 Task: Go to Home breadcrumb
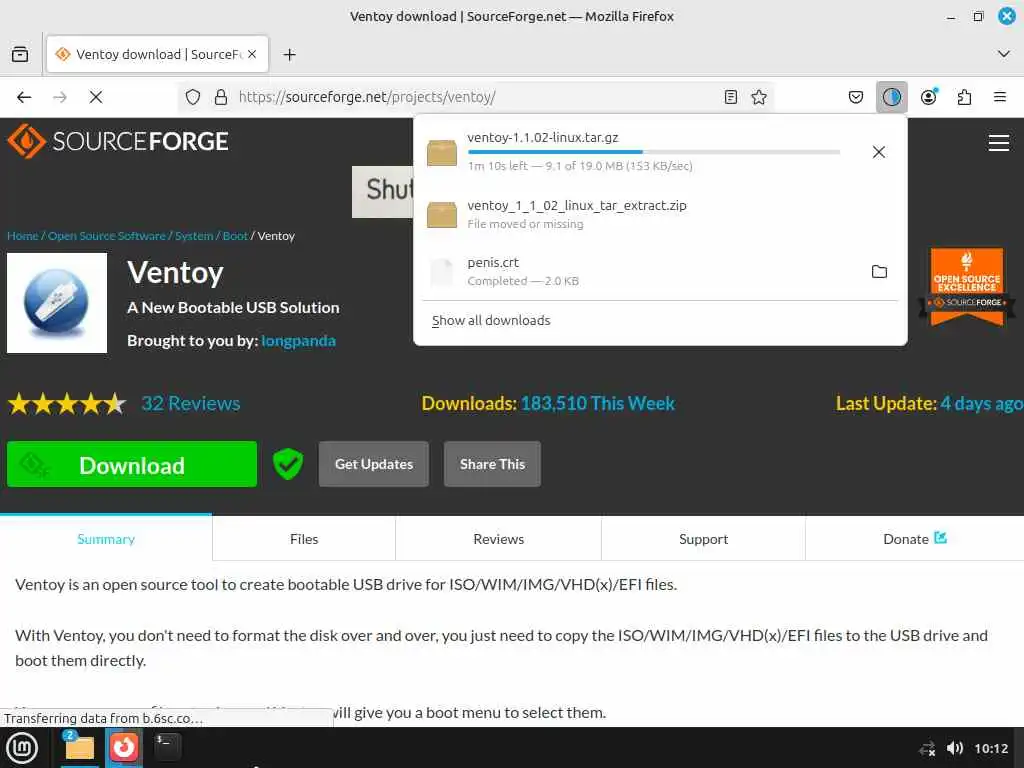point(23,236)
